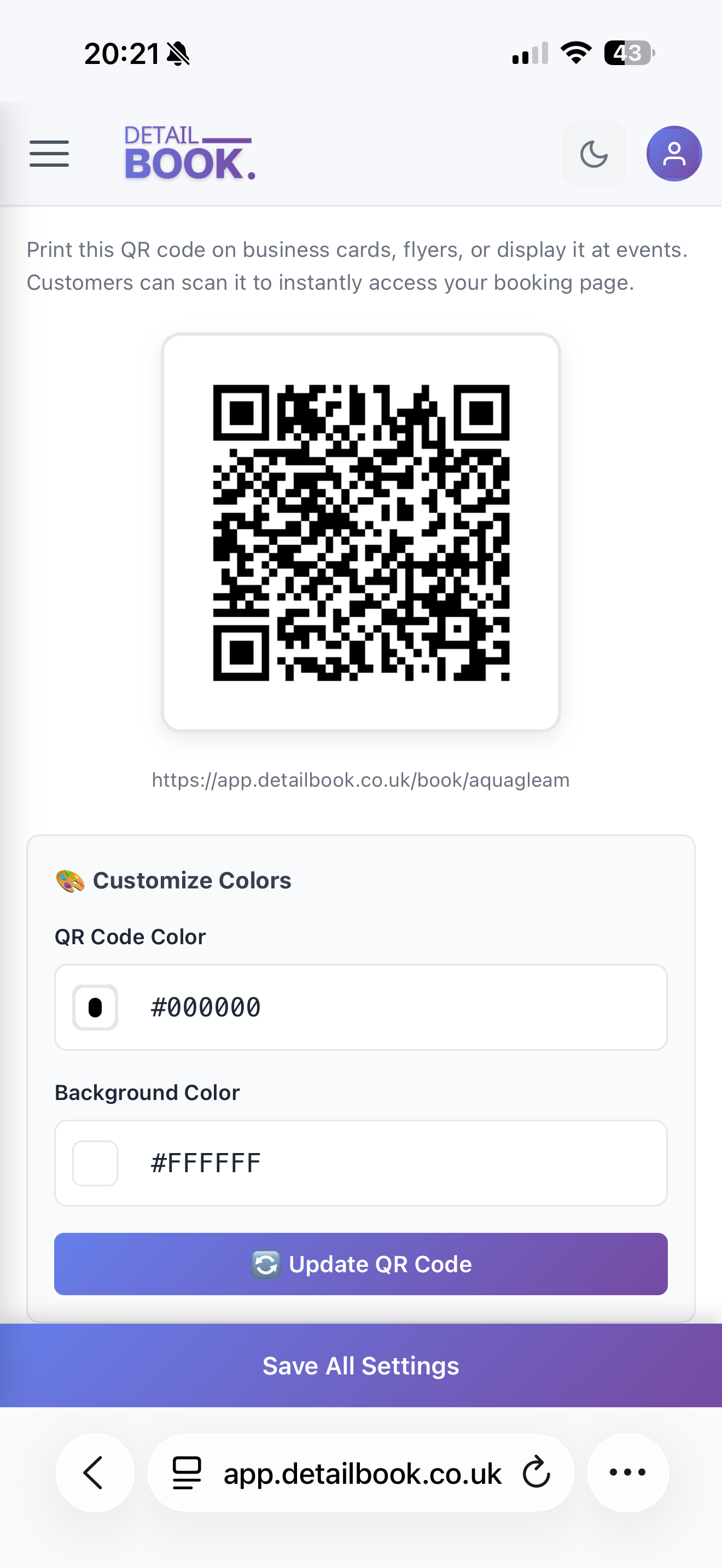Viewport: 722px width, 1568px height.
Task: Open the aquagleam booking page link
Action: click(x=360, y=779)
